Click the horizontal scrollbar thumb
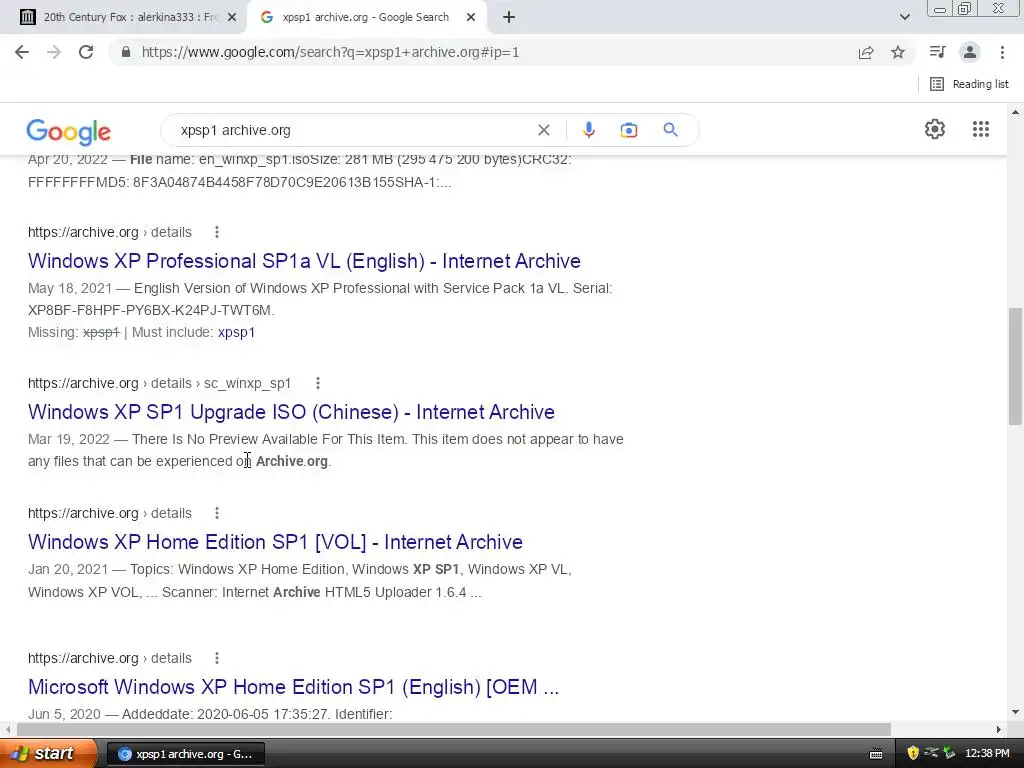The width and height of the screenshot is (1024, 768). [x=454, y=729]
